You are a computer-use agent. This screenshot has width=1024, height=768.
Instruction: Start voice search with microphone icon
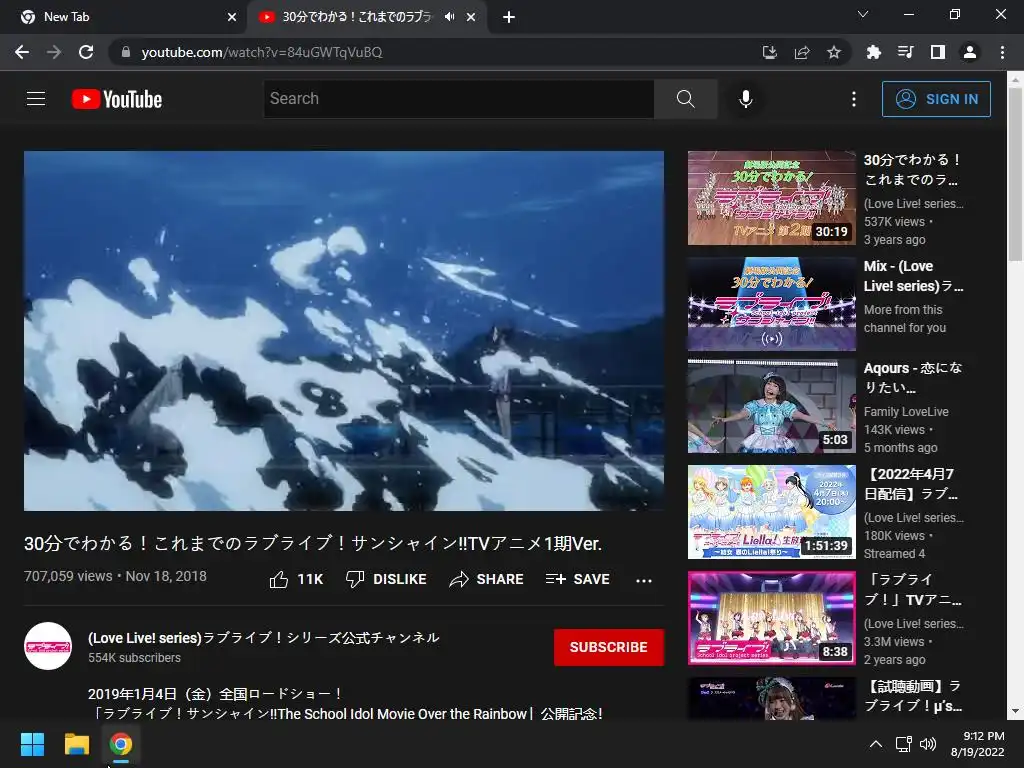tap(745, 99)
